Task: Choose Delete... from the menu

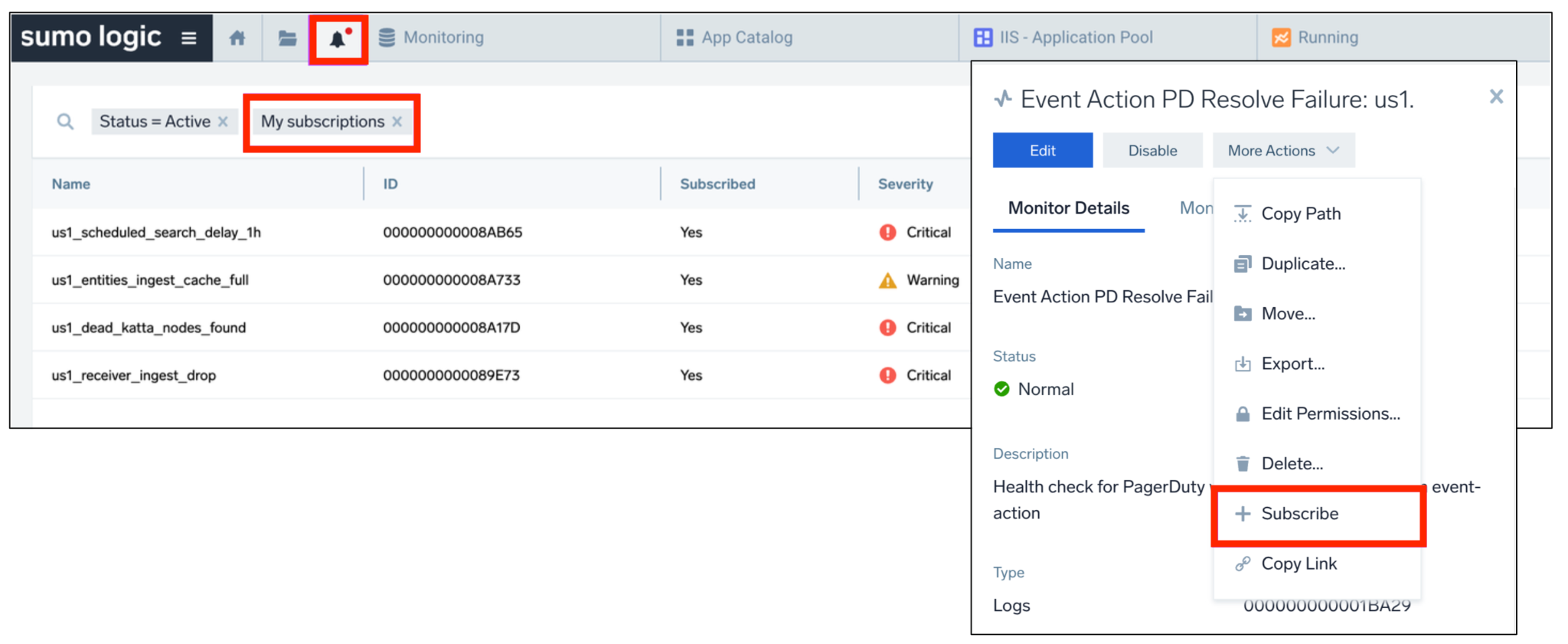Action: pos(1292,464)
